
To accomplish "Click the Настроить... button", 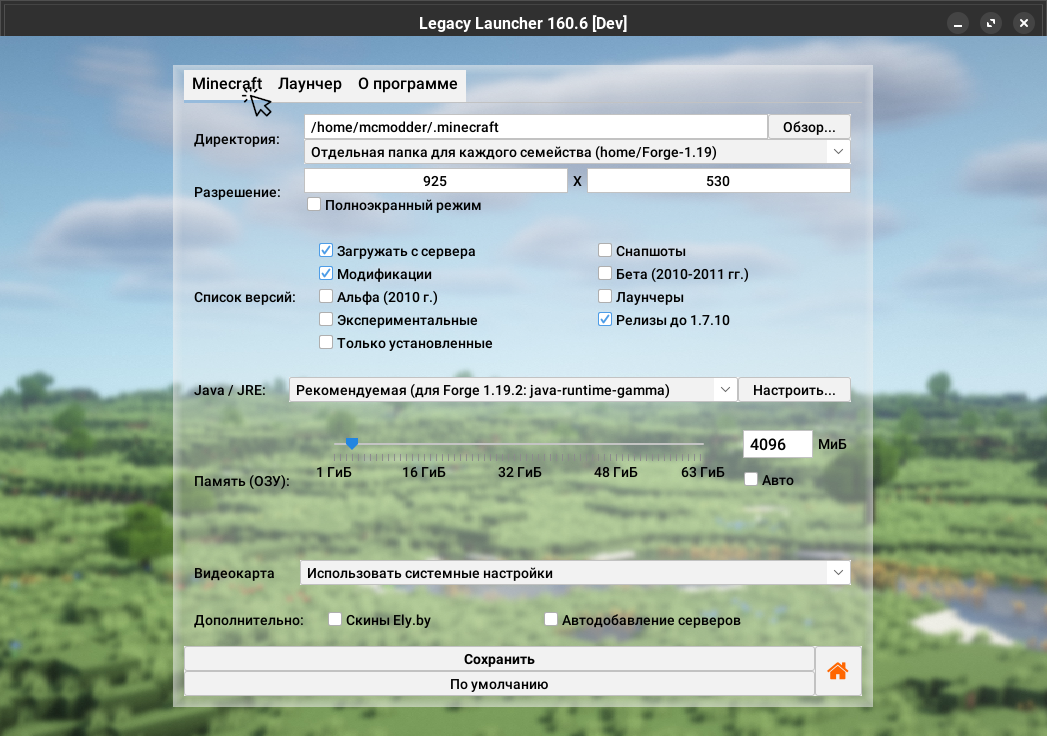I will (794, 390).
